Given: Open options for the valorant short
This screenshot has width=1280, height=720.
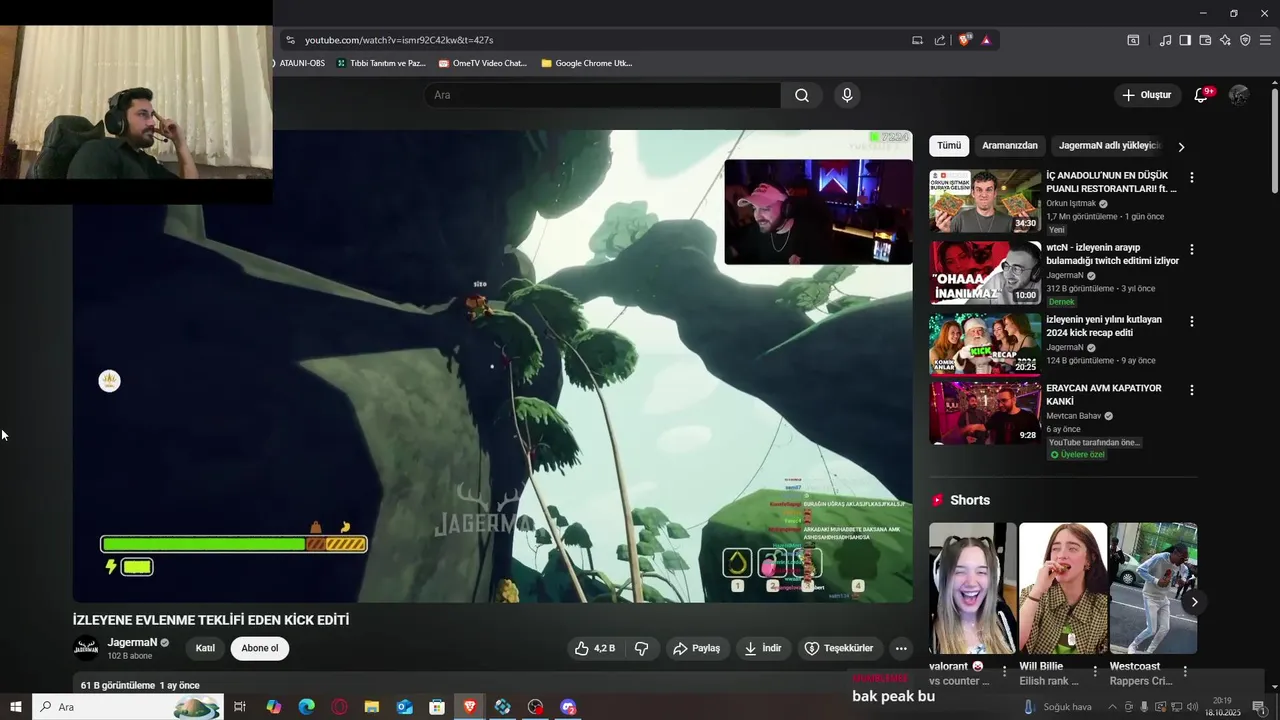Looking at the screenshot, I should pos(1005,671).
